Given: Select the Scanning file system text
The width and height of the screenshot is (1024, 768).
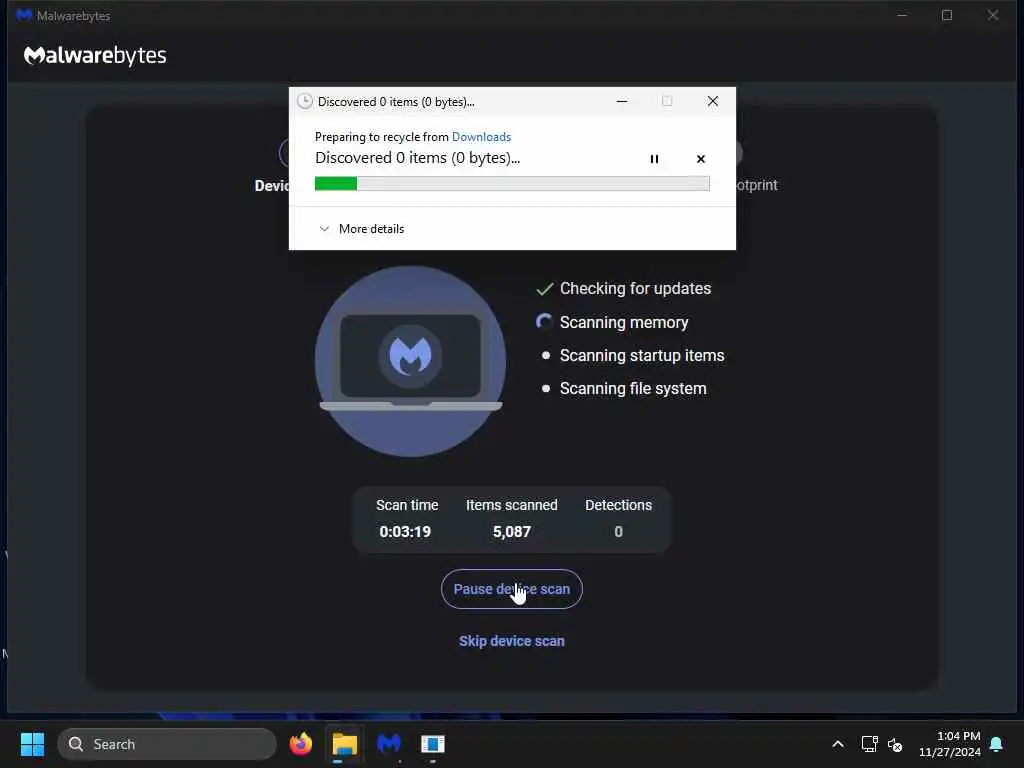Looking at the screenshot, I should click(633, 389).
